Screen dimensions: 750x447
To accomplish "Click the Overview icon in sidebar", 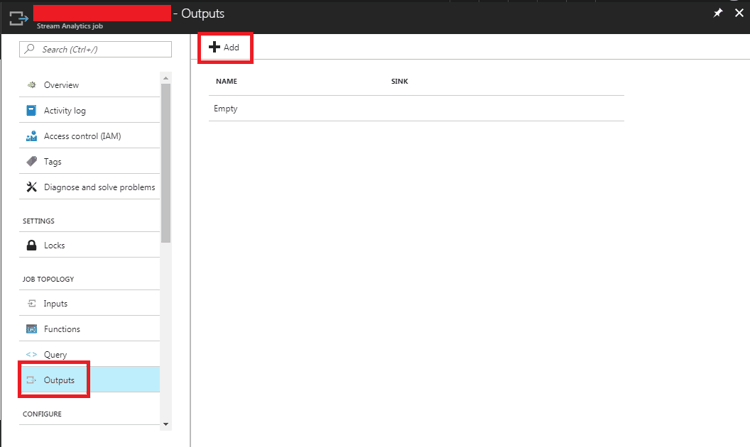I will [x=32, y=85].
